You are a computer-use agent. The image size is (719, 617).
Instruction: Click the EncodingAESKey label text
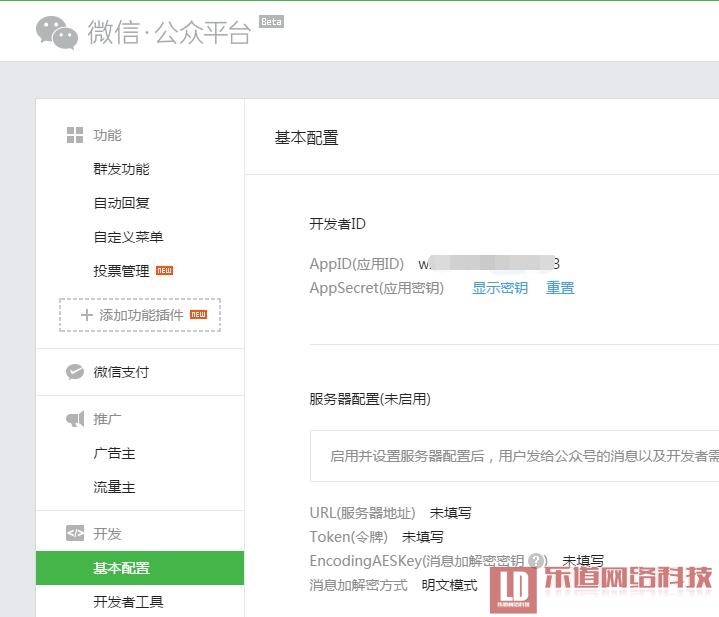(x=417, y=561)
